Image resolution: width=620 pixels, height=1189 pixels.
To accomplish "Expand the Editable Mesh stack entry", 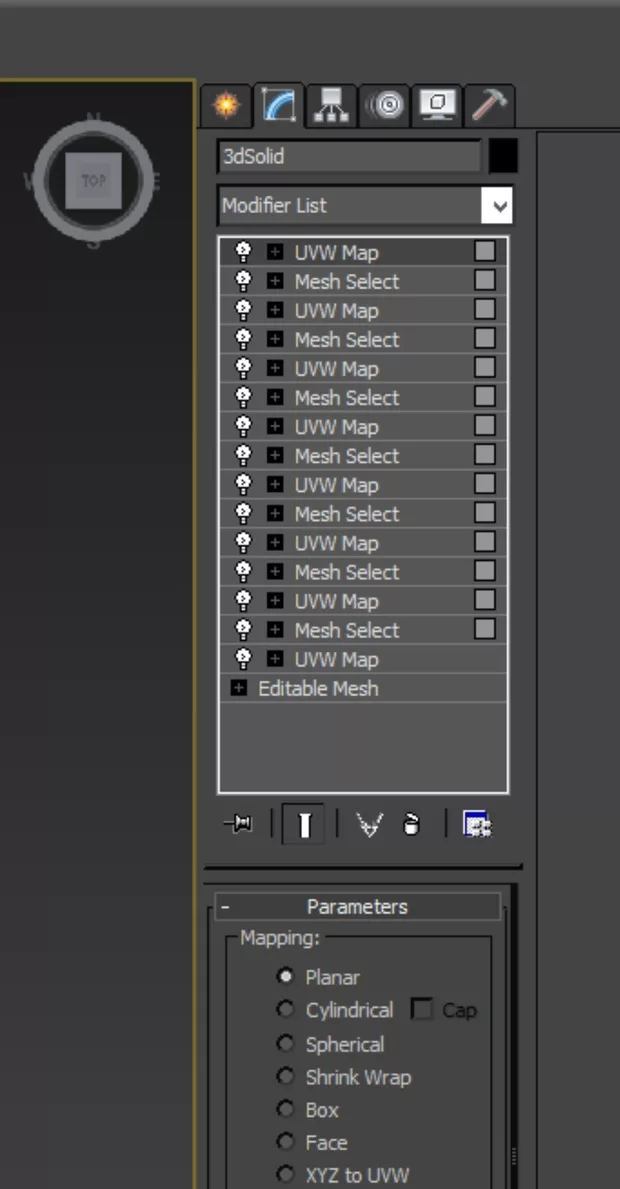I will [x=238, y=689].
